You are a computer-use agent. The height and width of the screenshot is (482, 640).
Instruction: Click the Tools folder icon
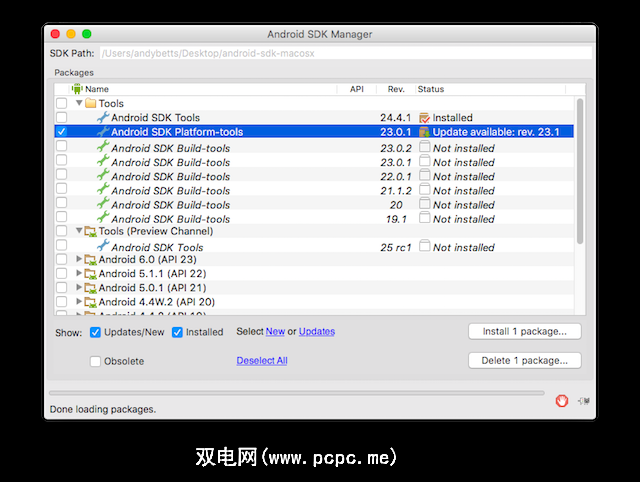click(x=90, y=103)
